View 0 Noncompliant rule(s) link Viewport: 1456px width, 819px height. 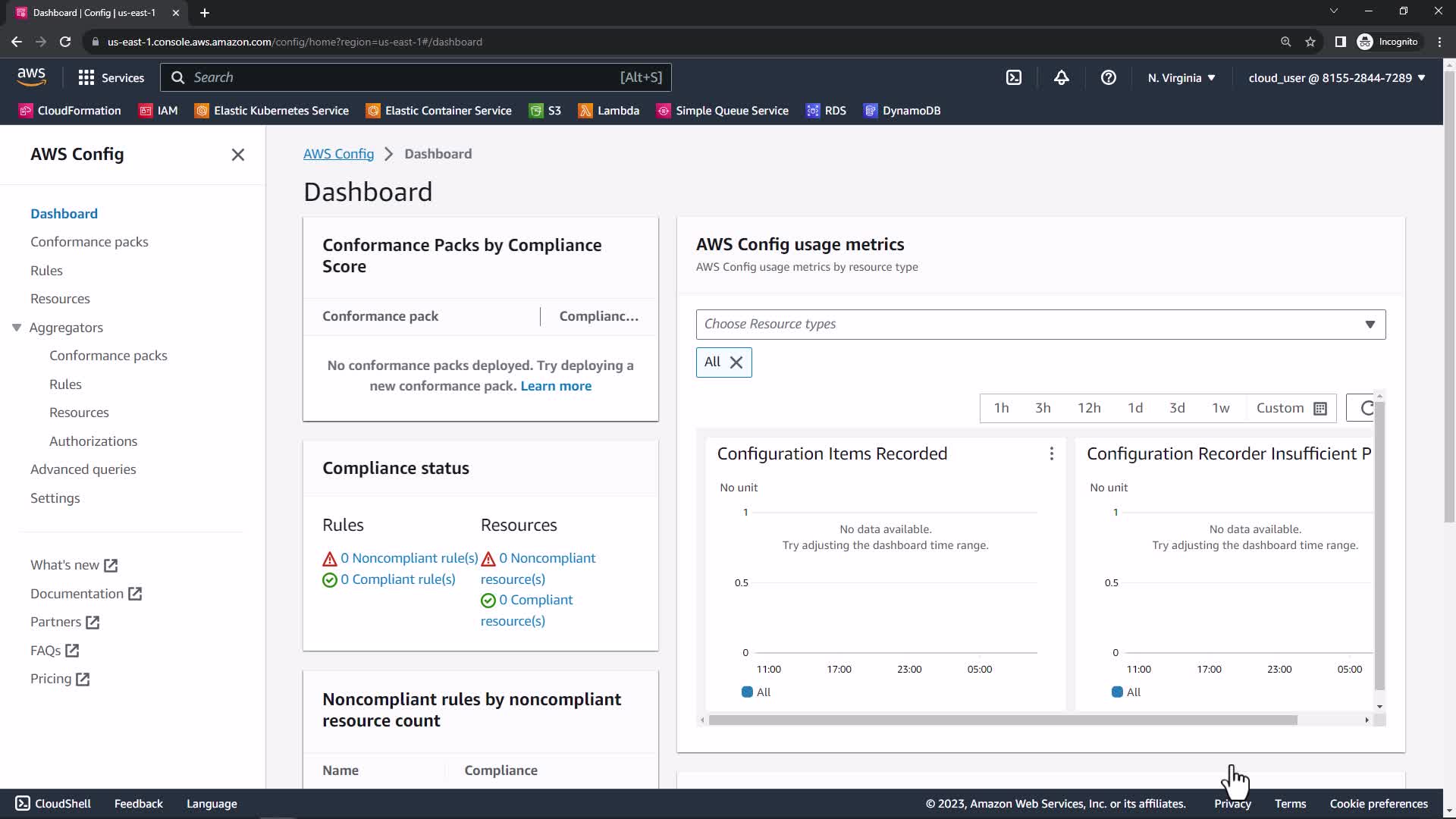pos(409,558)
